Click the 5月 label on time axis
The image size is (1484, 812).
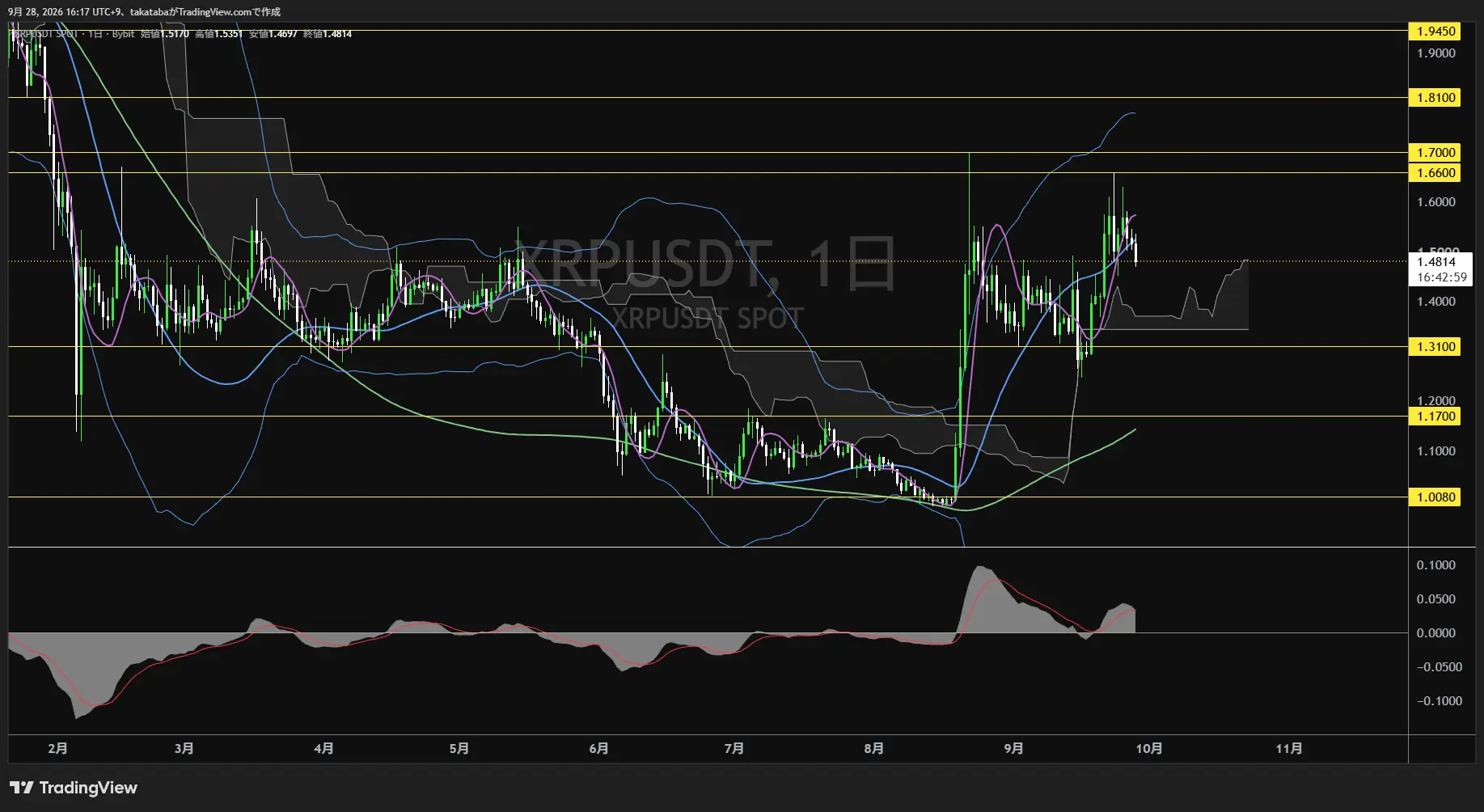pos(459,748)
